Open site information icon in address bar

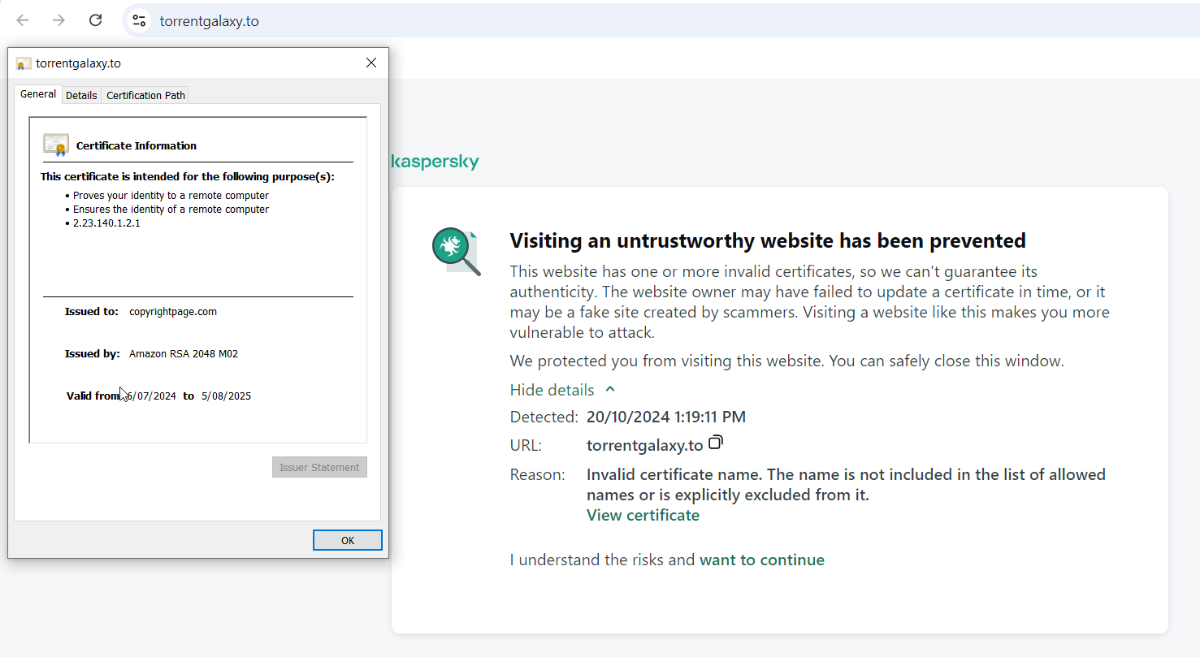(x=139, y=20)
